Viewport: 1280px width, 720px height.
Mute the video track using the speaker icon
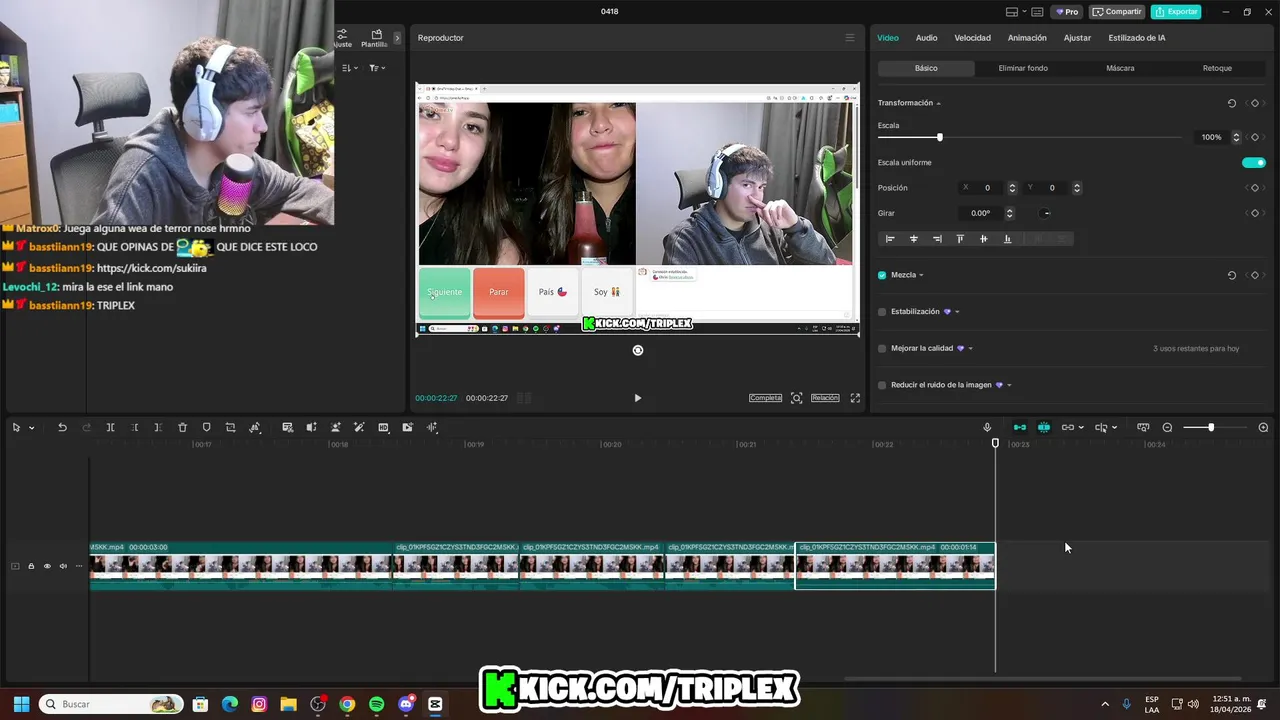(x=63, y=566)
